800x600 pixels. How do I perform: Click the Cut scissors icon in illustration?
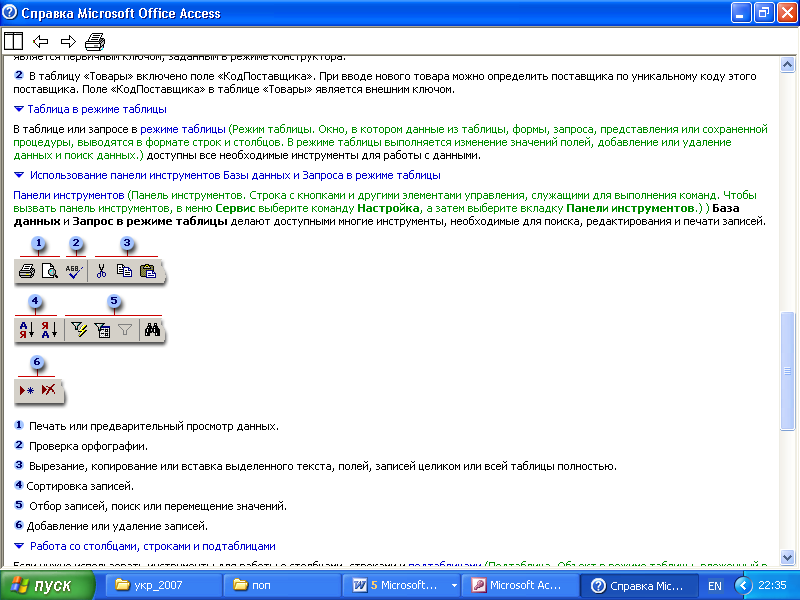click(102, 271)
